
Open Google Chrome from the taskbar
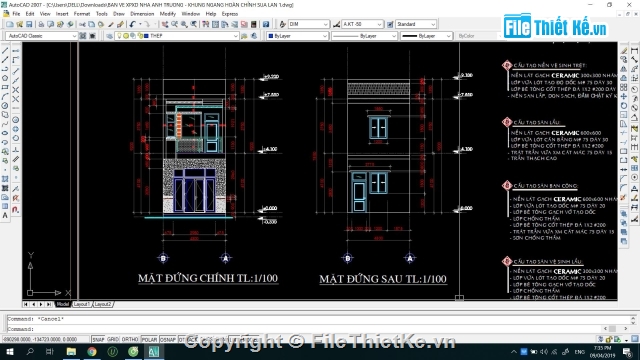point(92,351)
